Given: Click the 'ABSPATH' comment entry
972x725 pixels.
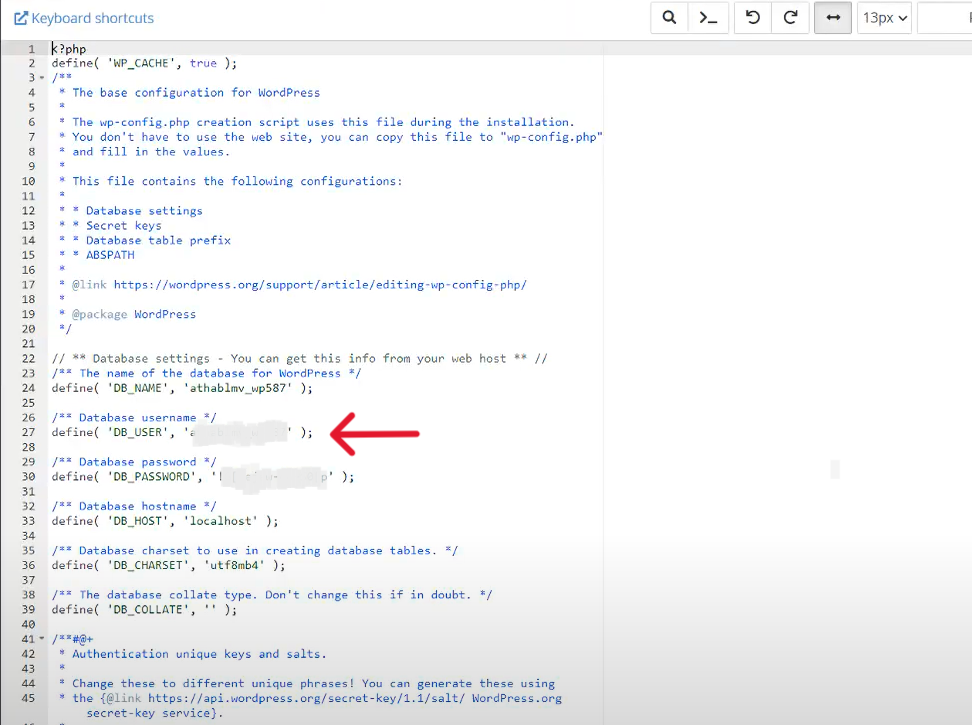Looking at the screenshot, I should click(110, 255).
